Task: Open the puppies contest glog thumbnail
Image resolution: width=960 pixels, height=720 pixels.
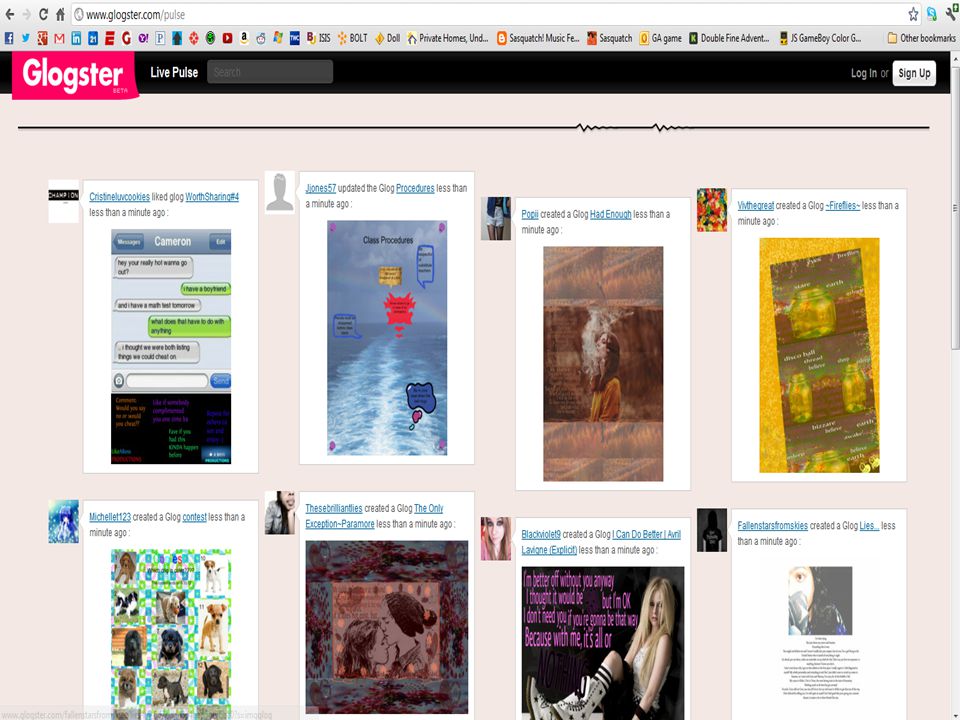Action: [x=171, y=634]
